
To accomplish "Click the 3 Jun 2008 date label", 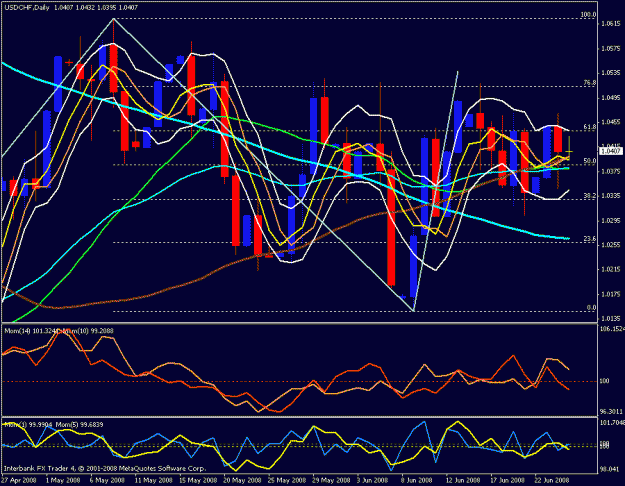I will click(372, 480).
